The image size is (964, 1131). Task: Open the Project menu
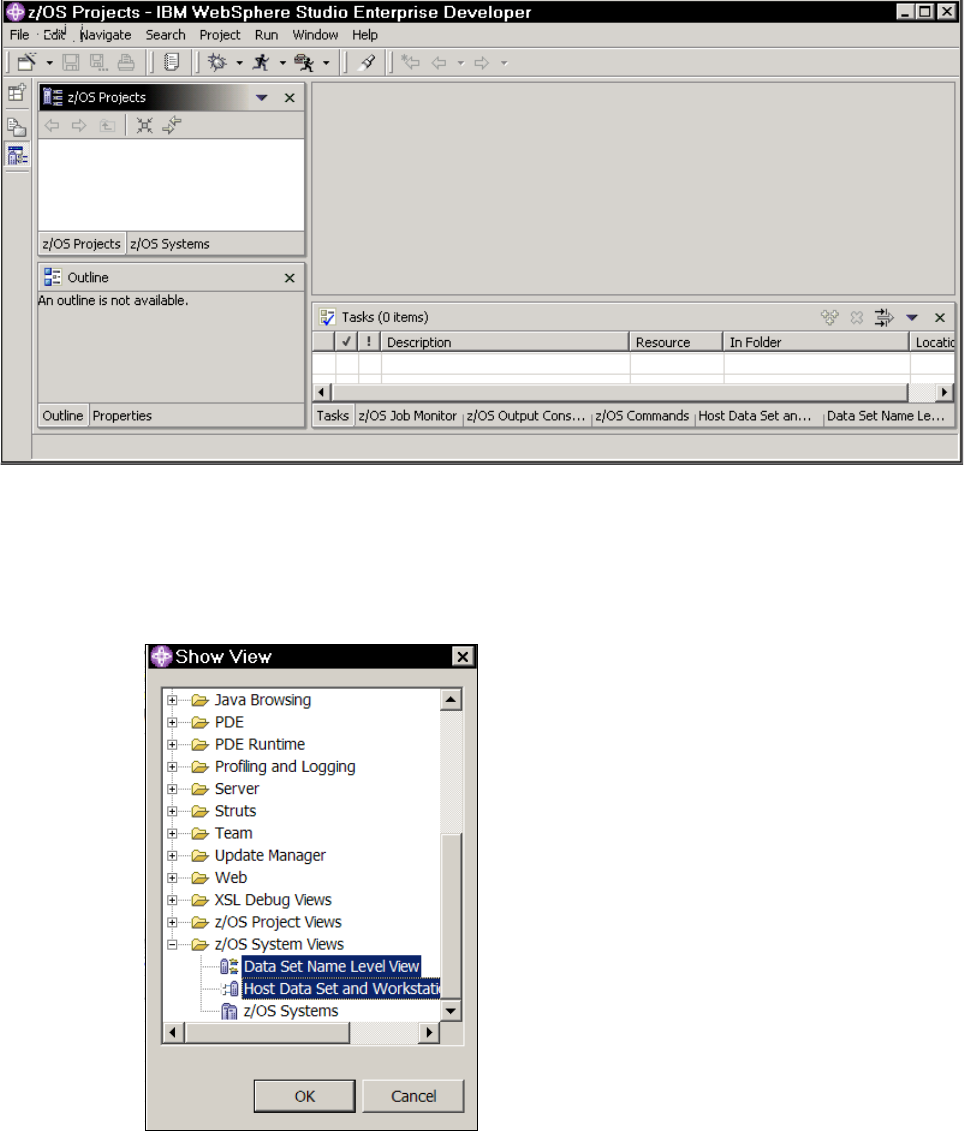click(x=219, y=34)
